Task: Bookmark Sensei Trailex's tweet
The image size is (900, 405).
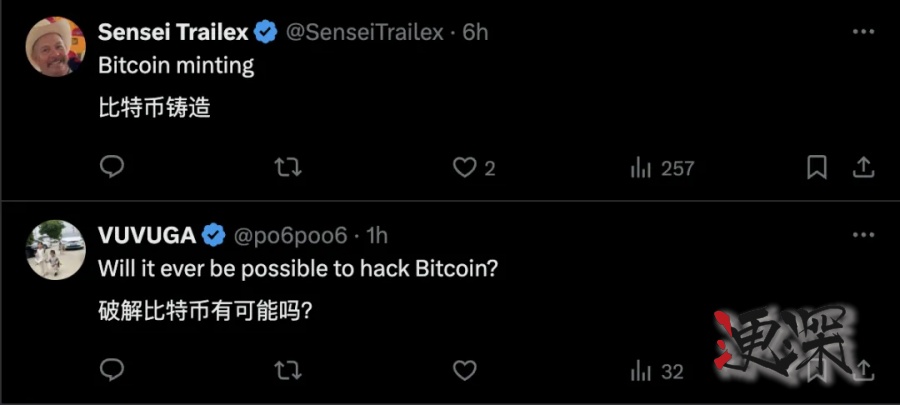Action: point(817,167)
